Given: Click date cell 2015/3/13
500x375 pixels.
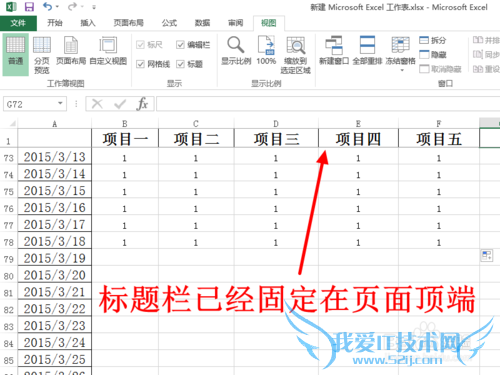Looking at the screenshot, I should (55, 157).
